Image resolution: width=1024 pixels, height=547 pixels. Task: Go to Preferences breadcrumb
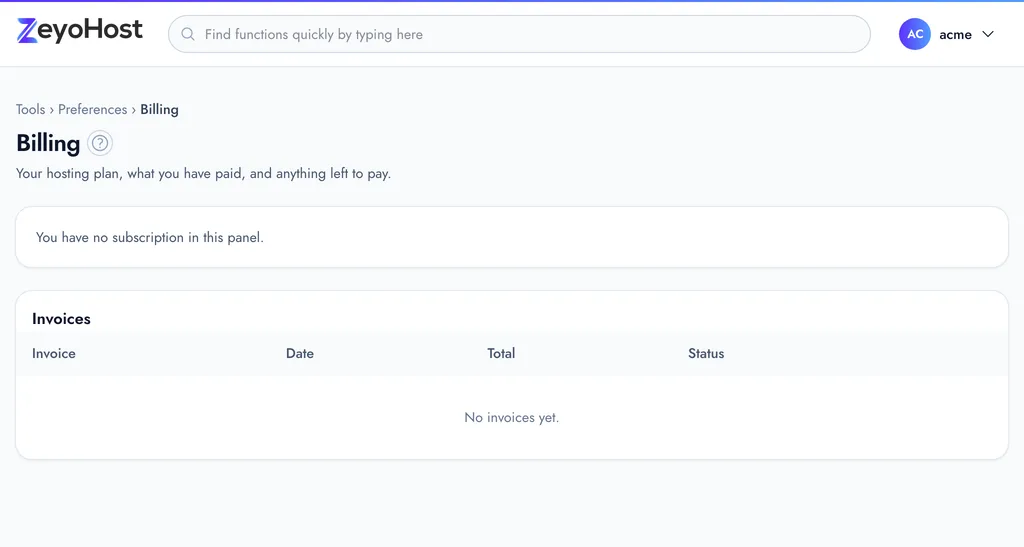pyautogui.click(x=93, y=109)
